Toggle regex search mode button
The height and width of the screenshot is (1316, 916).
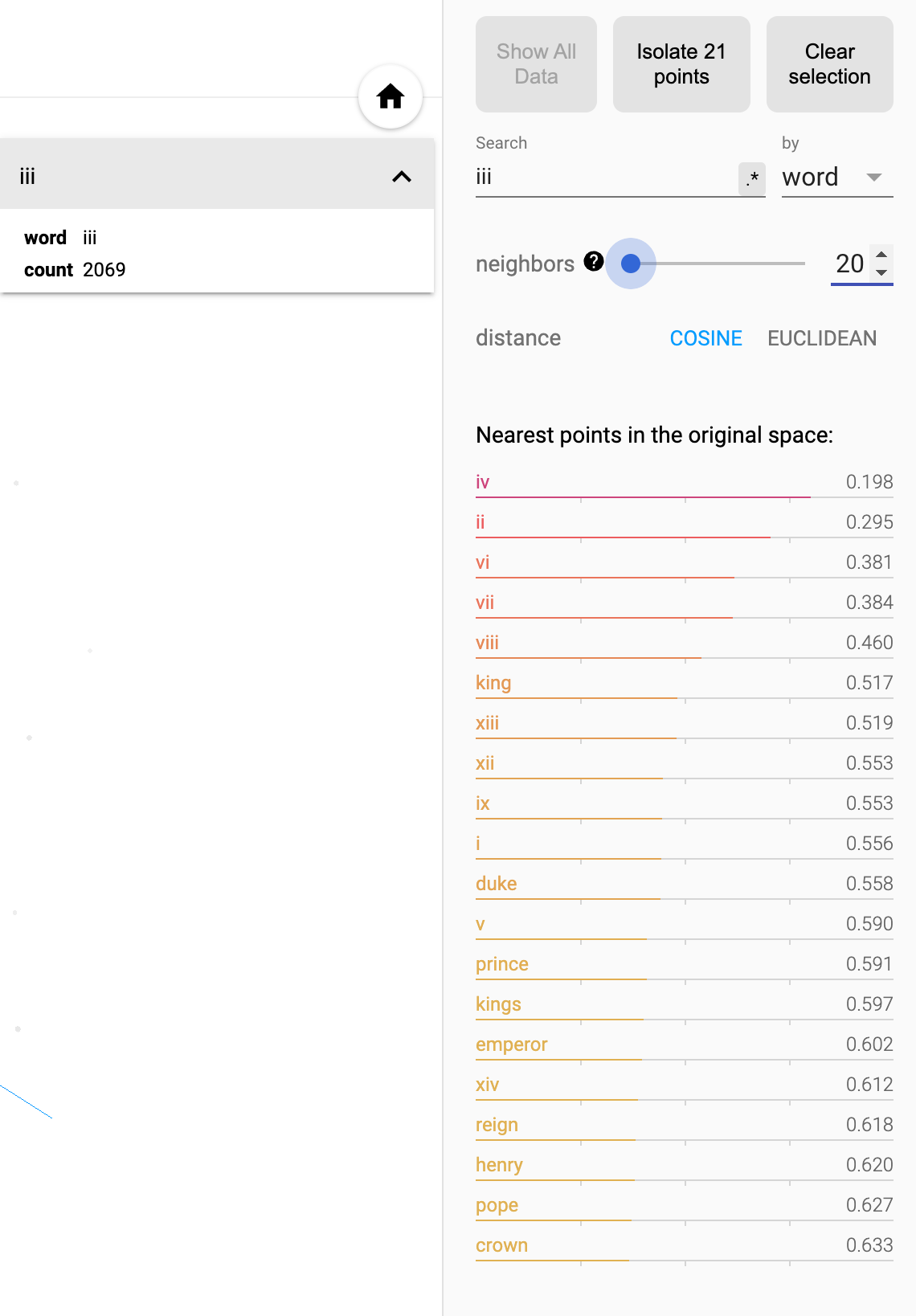(751, 178)
